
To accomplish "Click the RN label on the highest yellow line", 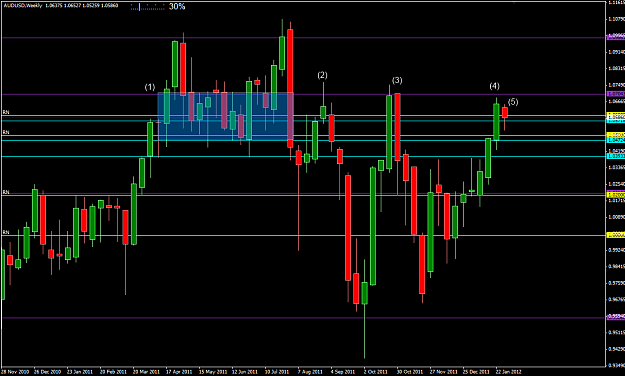I will pyautogui.click(x=6, y=112).
